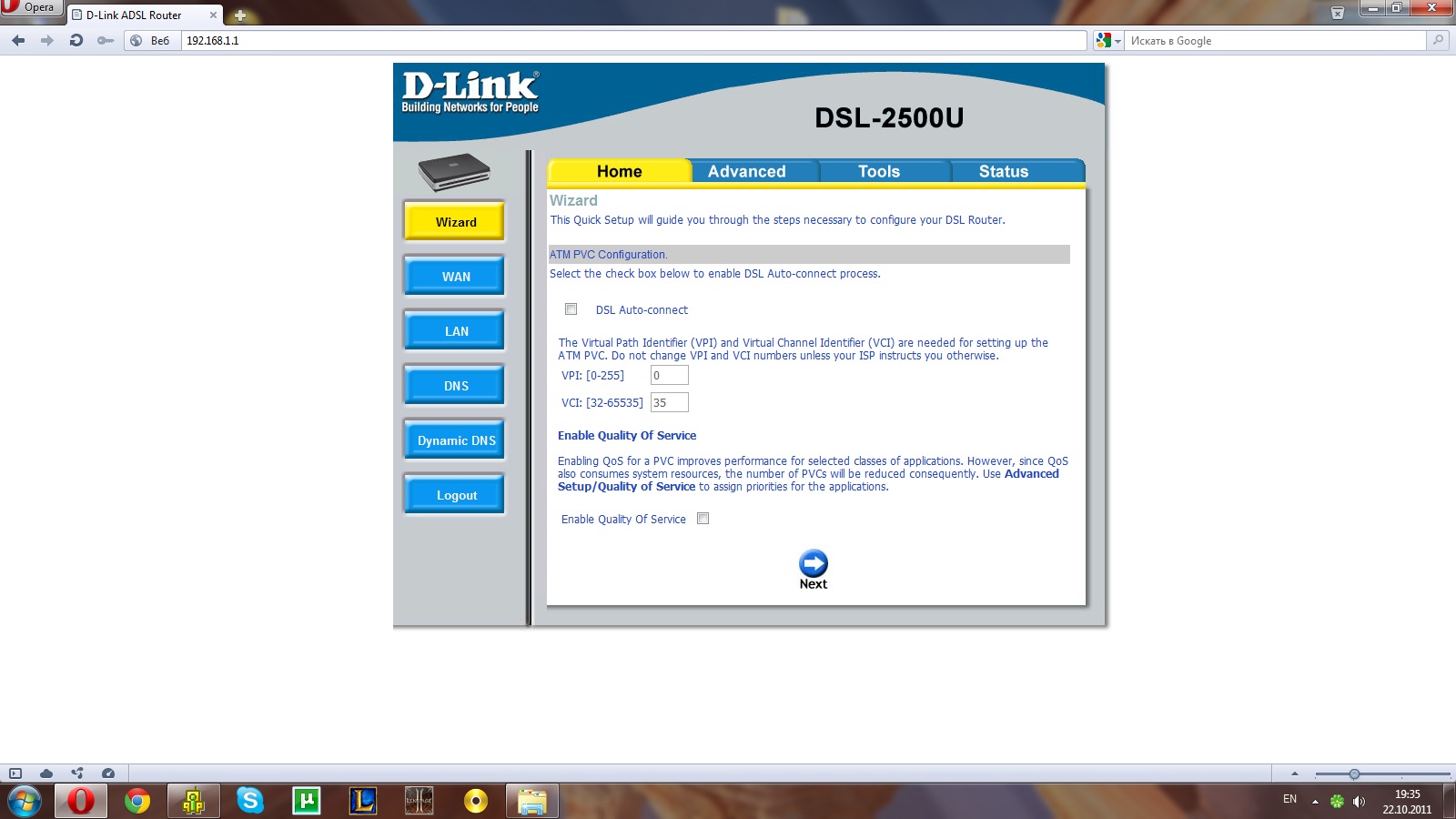
Task: Toggle Opera Turbo speedometer icon
Action: pos(108,773)
